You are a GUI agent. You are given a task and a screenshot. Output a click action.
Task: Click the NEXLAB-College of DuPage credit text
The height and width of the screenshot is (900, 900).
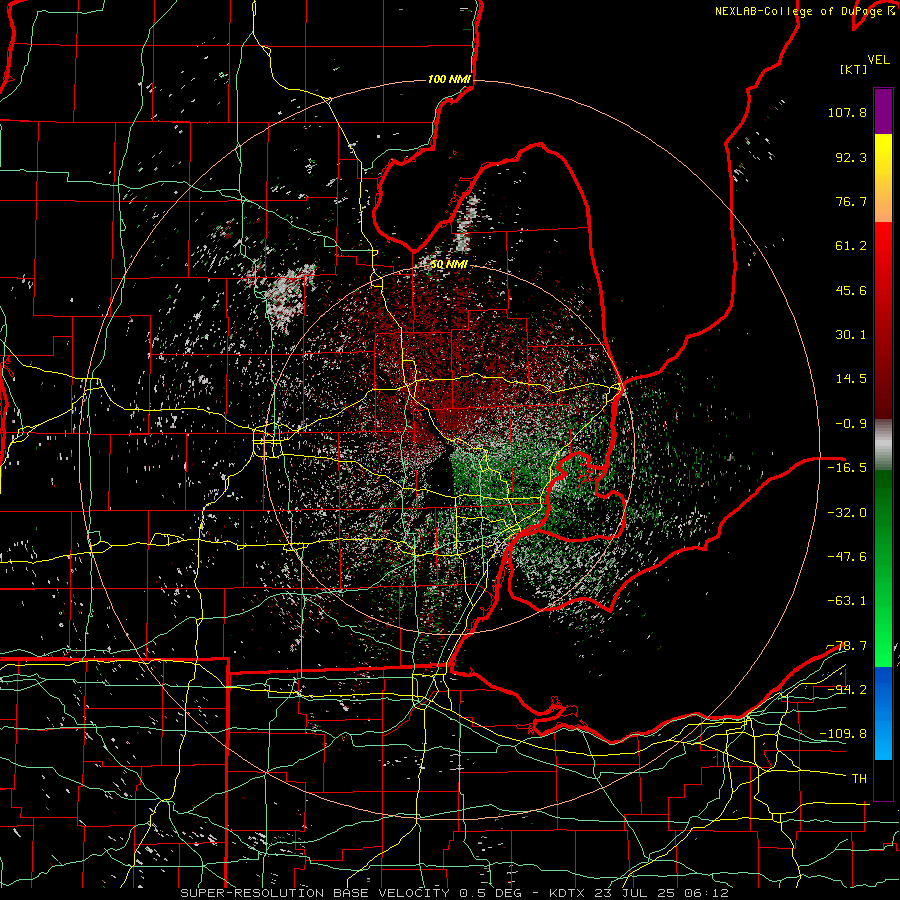[x=804, y=11]
